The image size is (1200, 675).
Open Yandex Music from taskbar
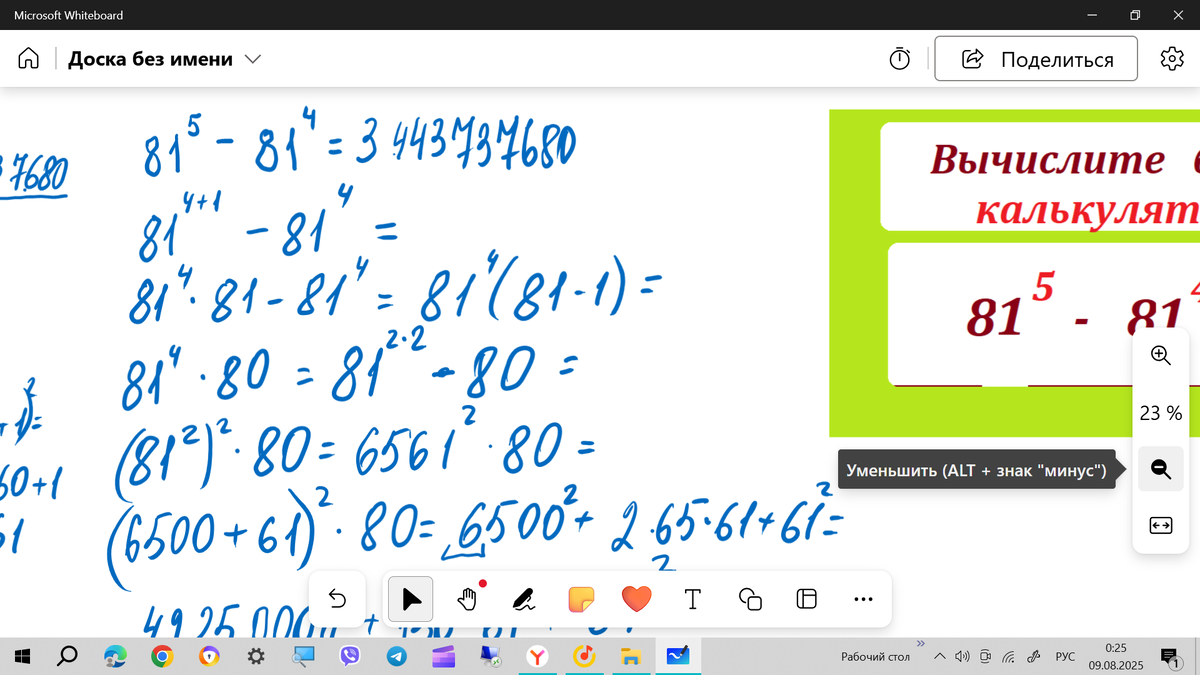pos(584,656)
